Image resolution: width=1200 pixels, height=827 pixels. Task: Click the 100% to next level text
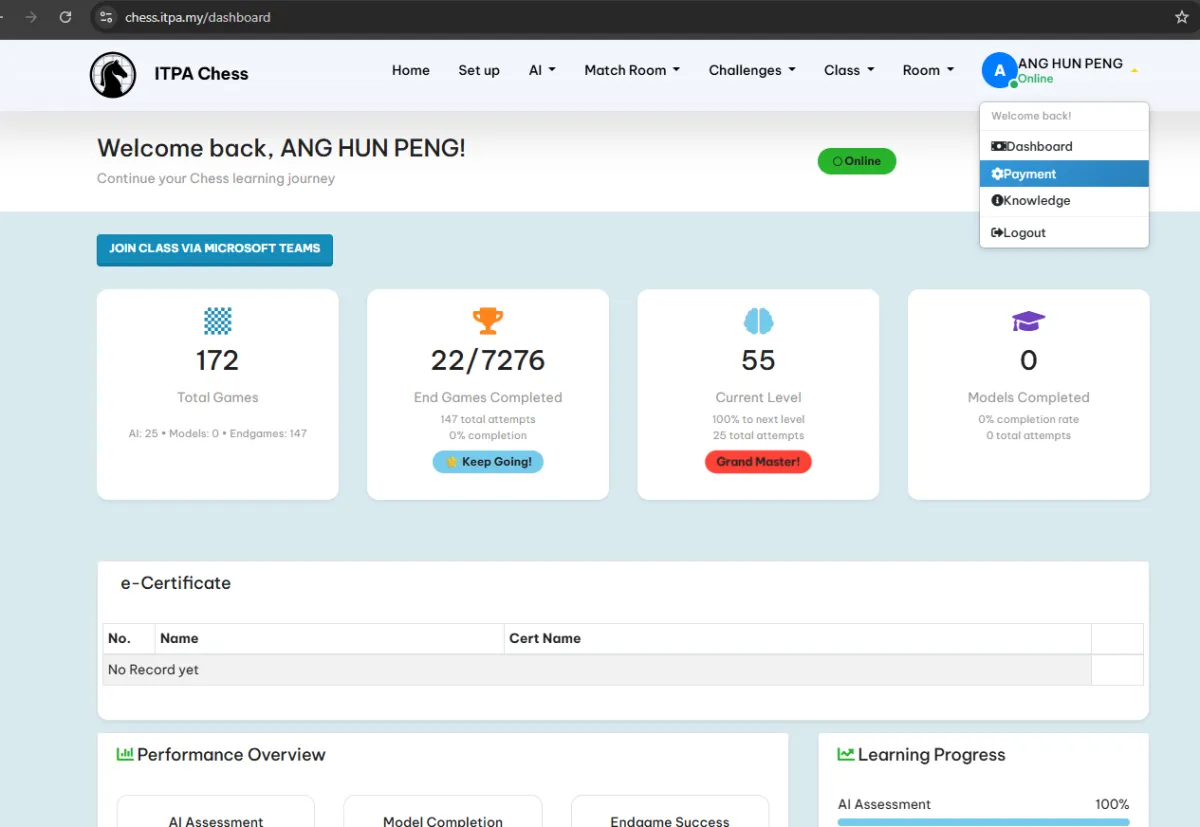pos(758,419)
